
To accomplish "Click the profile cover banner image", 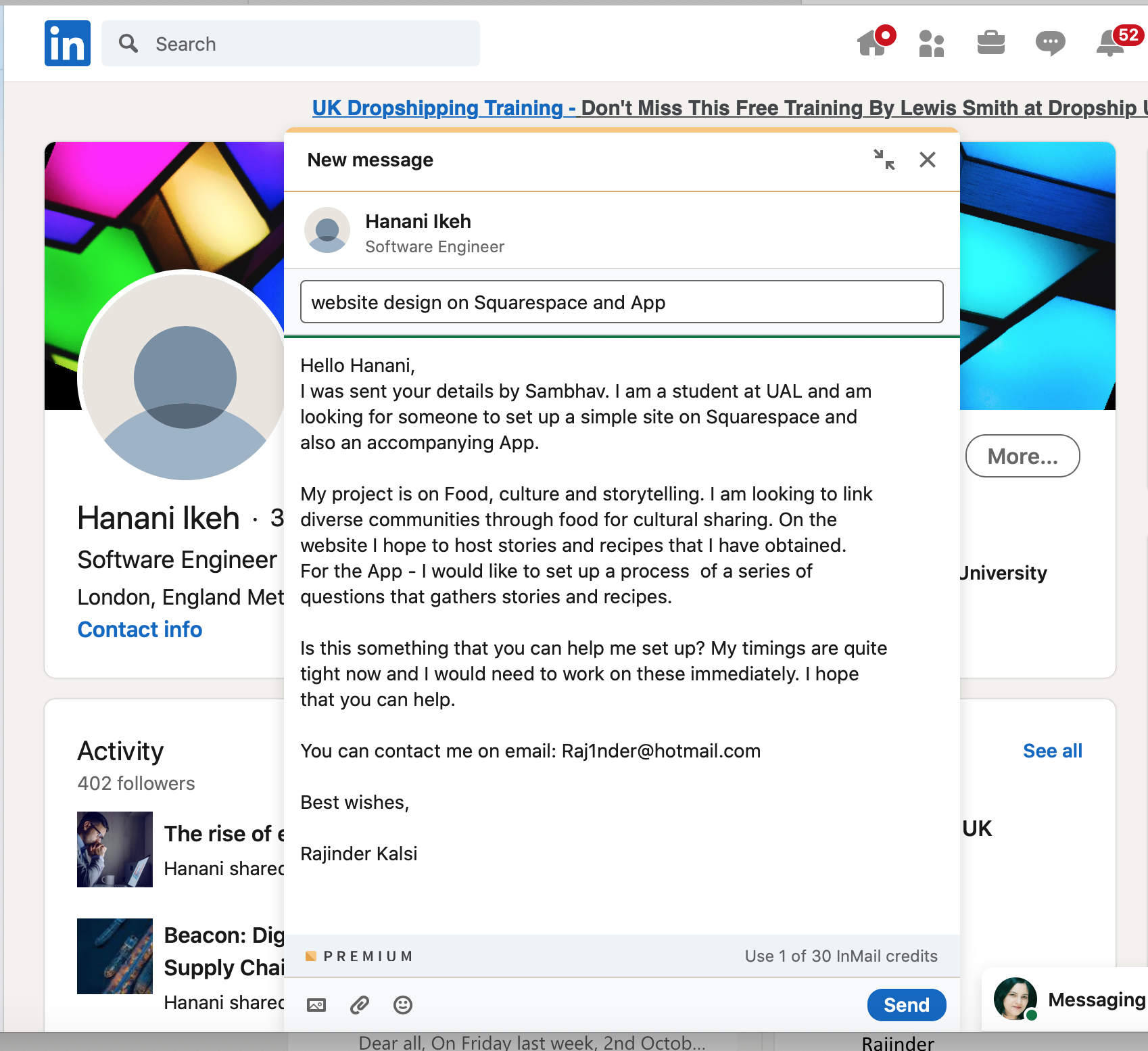I will 1037,275.
